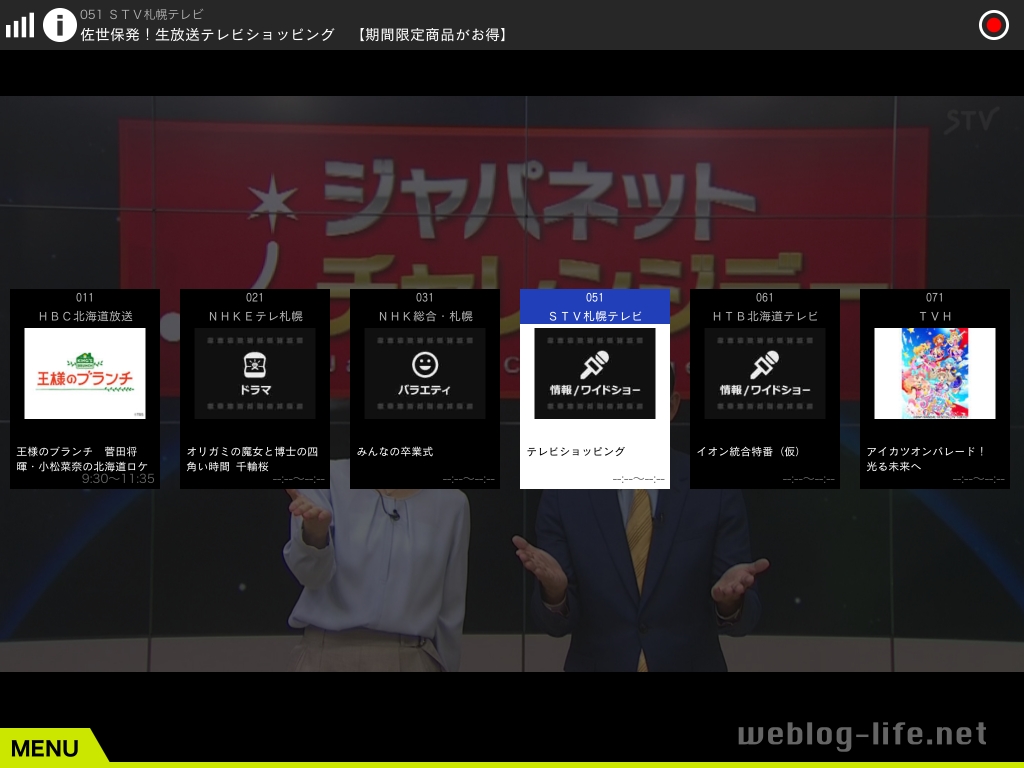Start recording with the red record button

click(993, 25)
